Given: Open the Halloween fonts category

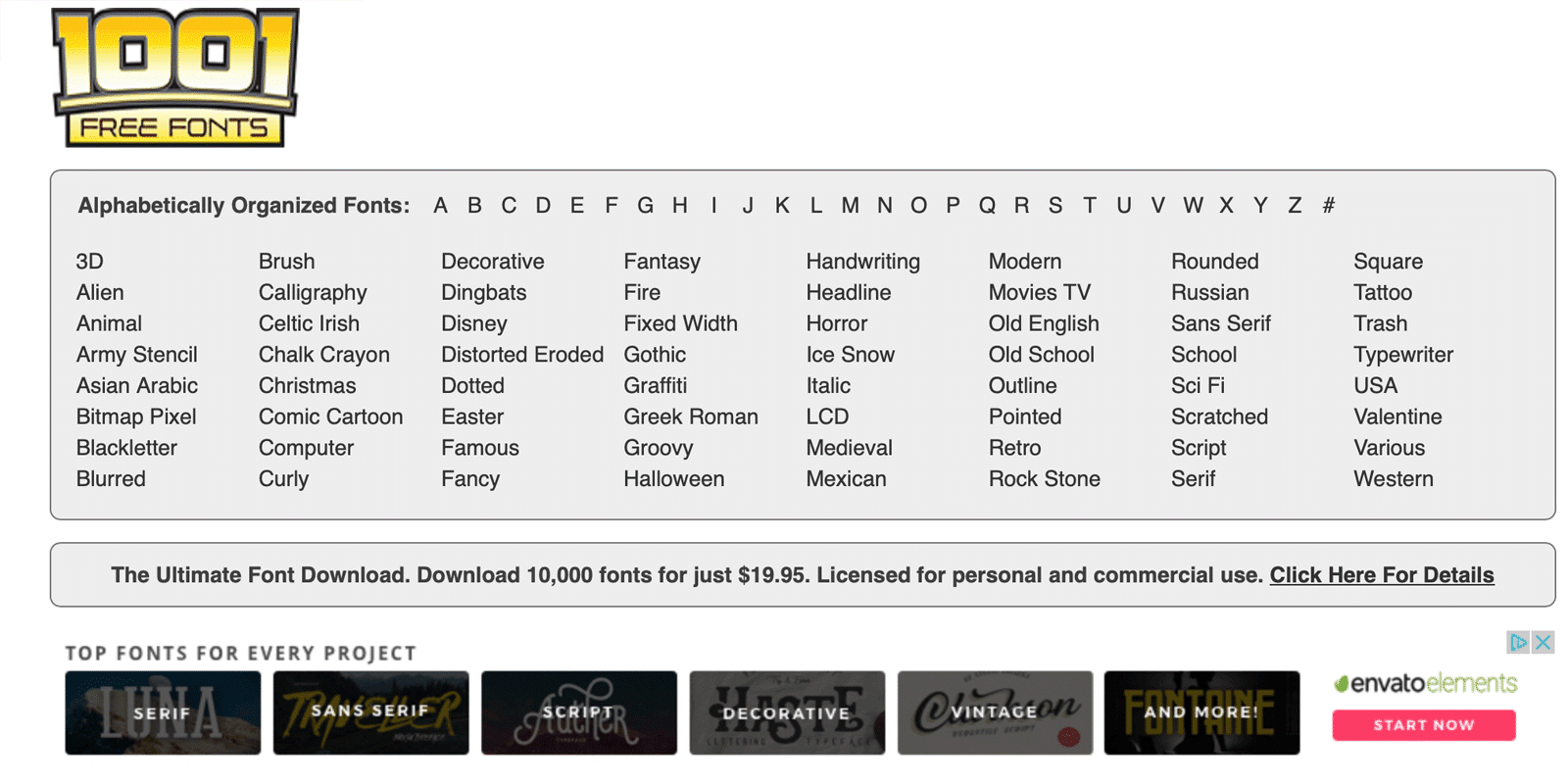Looking at the screenshot, I should tap(674, 479).
